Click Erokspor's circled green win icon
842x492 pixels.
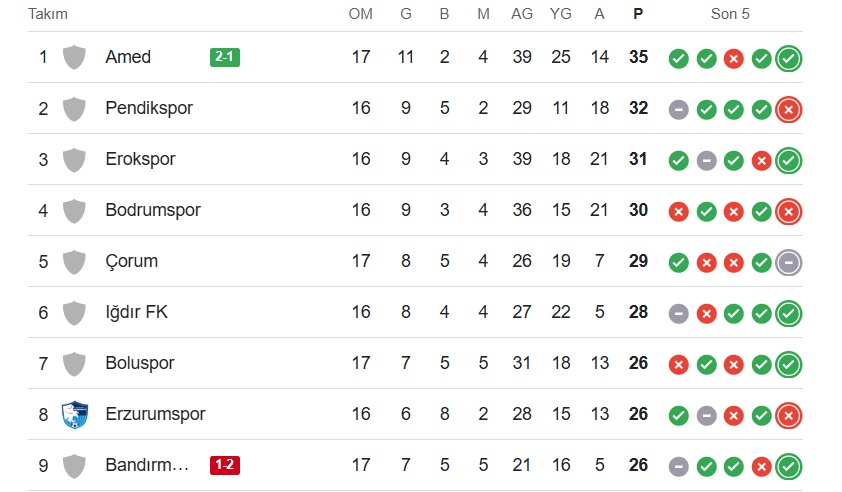click(789, 160)
